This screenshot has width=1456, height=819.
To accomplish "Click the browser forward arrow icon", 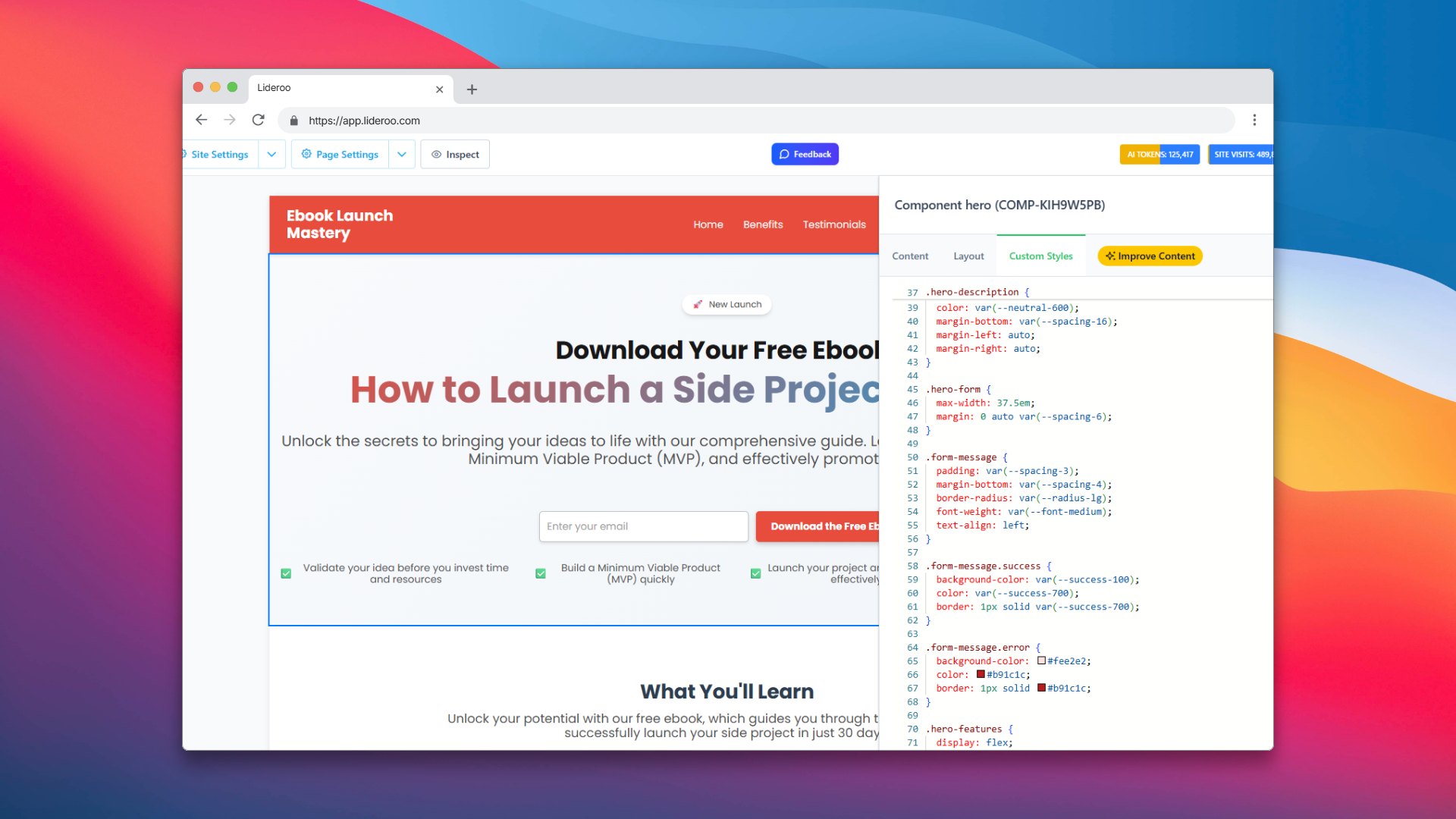I will point(230,120).
